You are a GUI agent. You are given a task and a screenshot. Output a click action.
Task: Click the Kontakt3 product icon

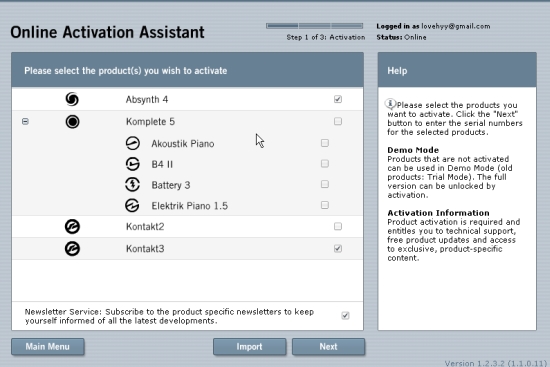pyautogui.click(x=72, y=249)
